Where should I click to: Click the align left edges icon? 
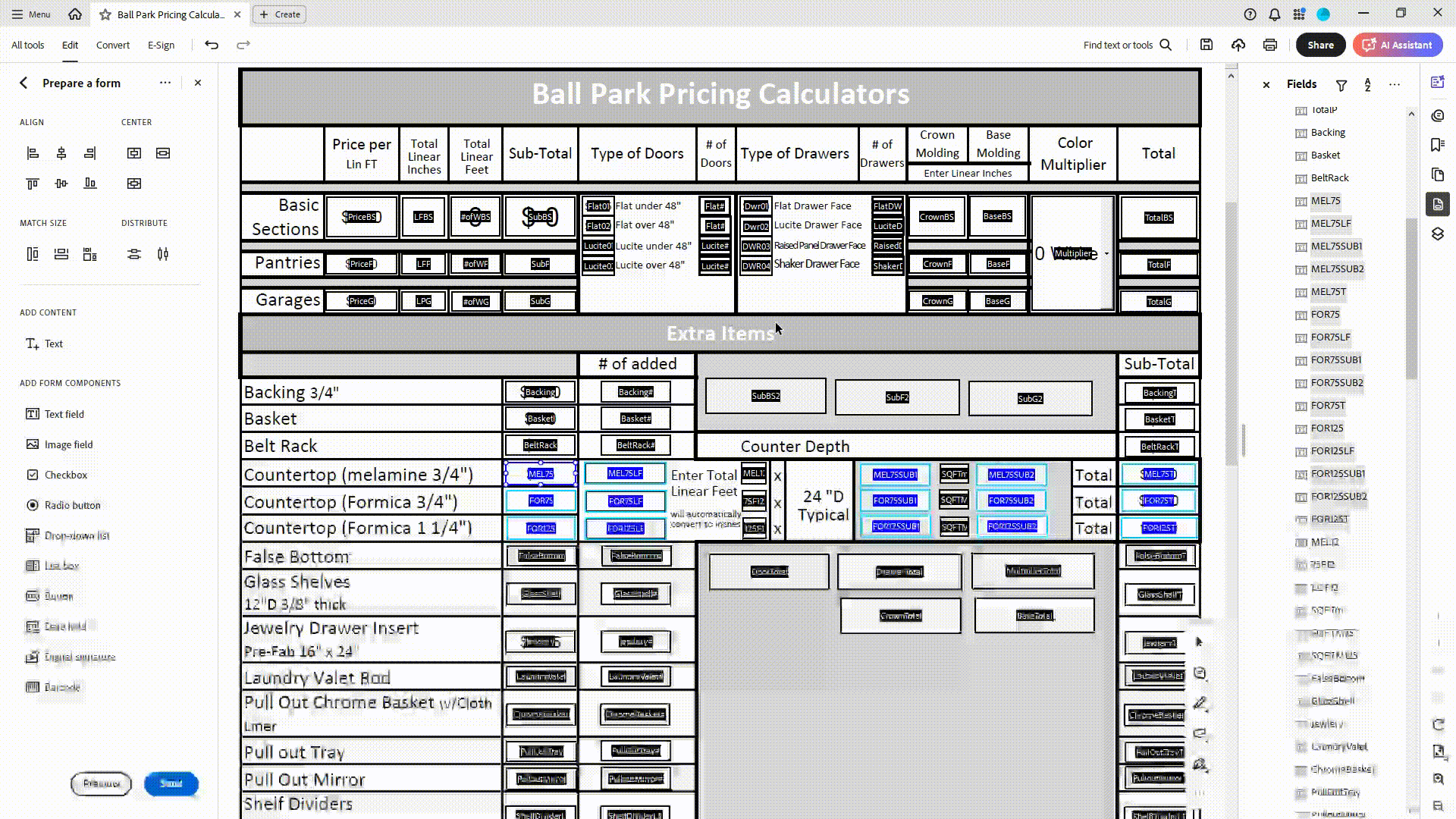tap(33, 153)
